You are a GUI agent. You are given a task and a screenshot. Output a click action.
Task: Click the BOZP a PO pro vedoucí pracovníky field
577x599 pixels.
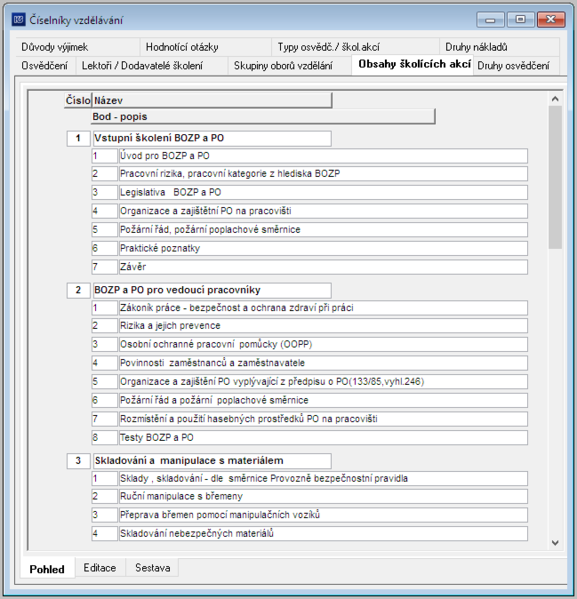(x=212, y=290)
